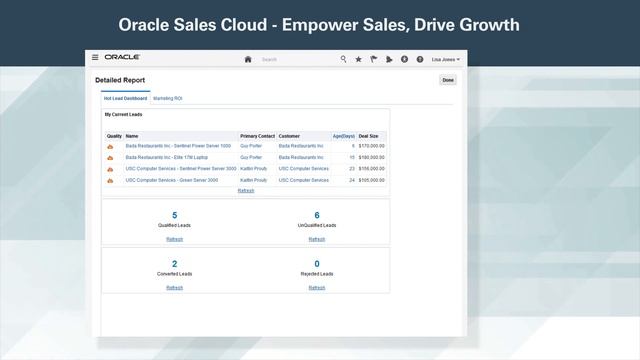
Task: Open USC Computer Services customer in Sentinel Server 3000 row
Action: [304, 169]
